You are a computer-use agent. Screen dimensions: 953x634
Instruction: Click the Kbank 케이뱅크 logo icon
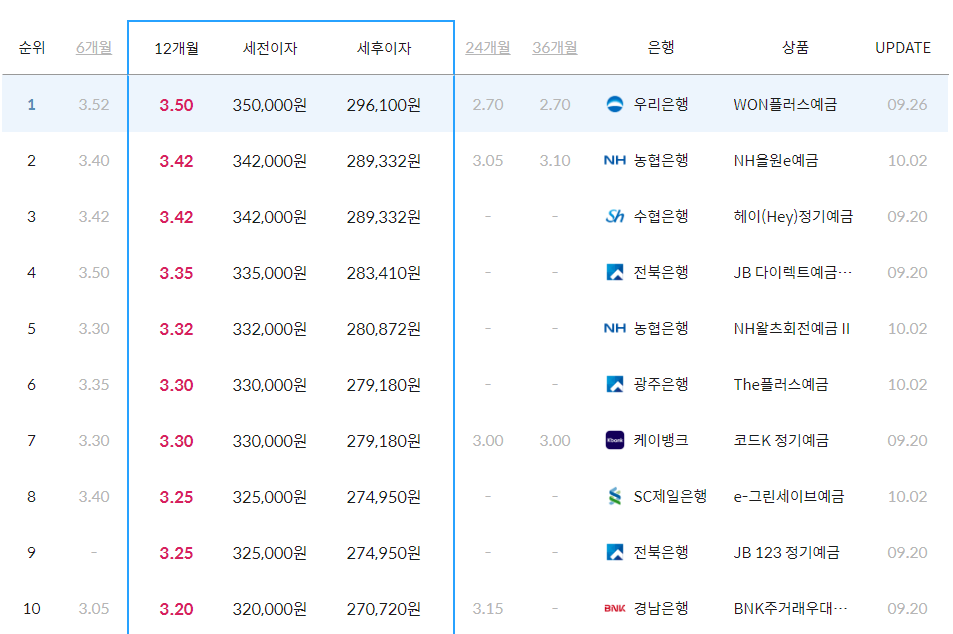(614, 440)
